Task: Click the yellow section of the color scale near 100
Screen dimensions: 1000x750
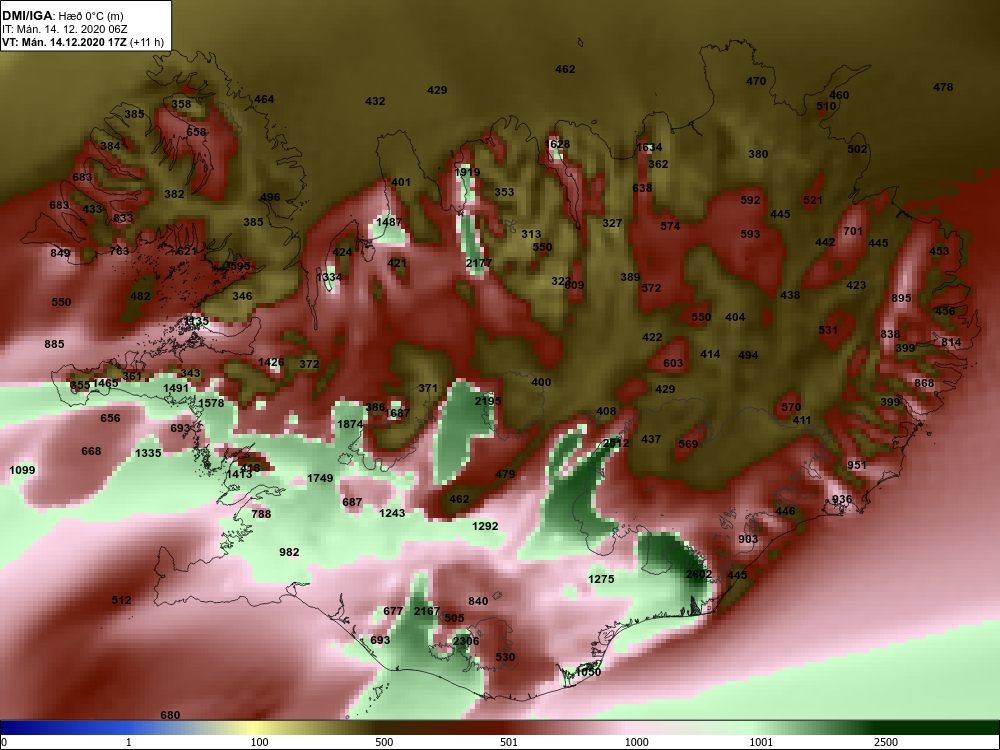Action: pyautogui.click(x=255, y=728)
